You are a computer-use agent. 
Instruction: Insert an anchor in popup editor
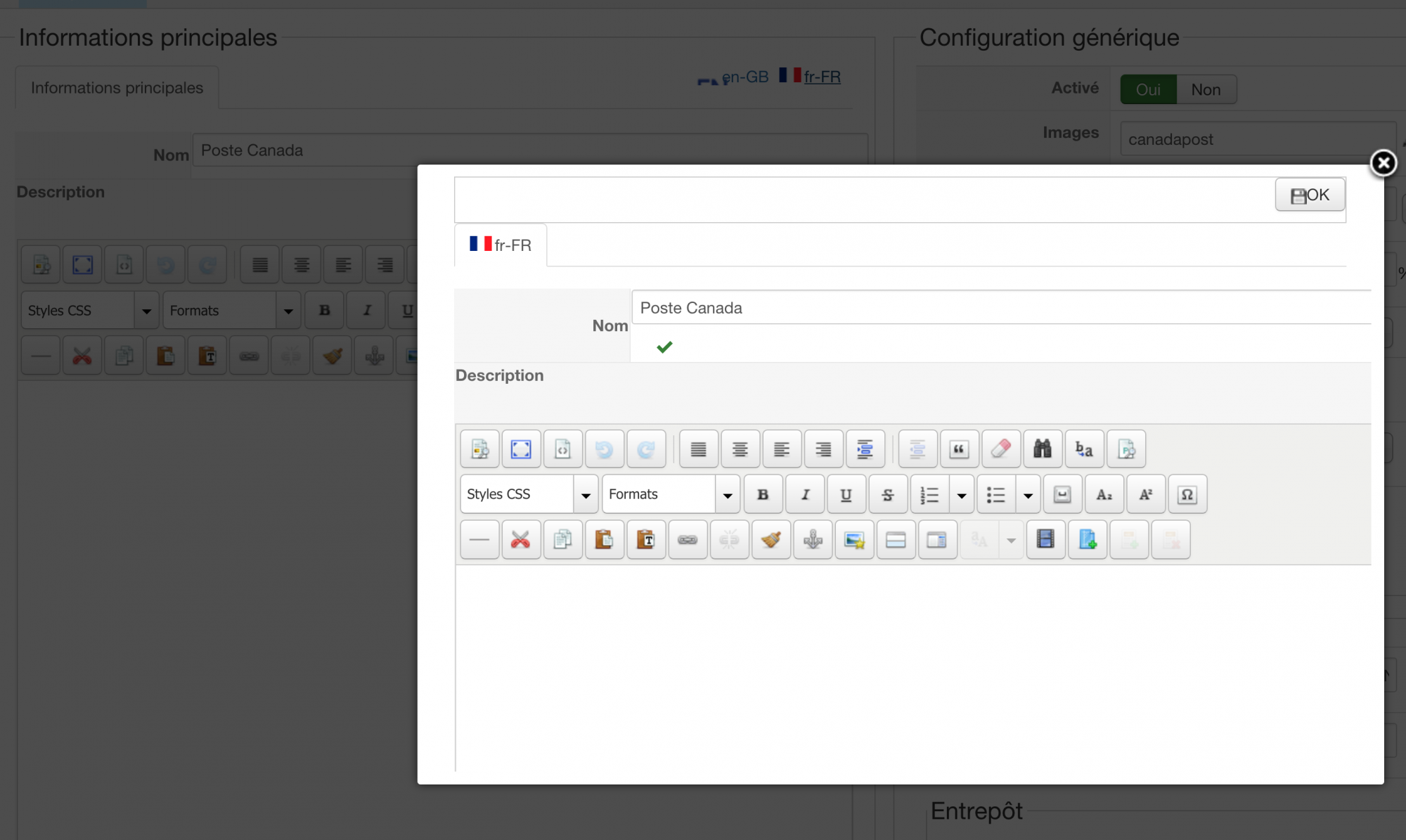(x=813, y=540)
